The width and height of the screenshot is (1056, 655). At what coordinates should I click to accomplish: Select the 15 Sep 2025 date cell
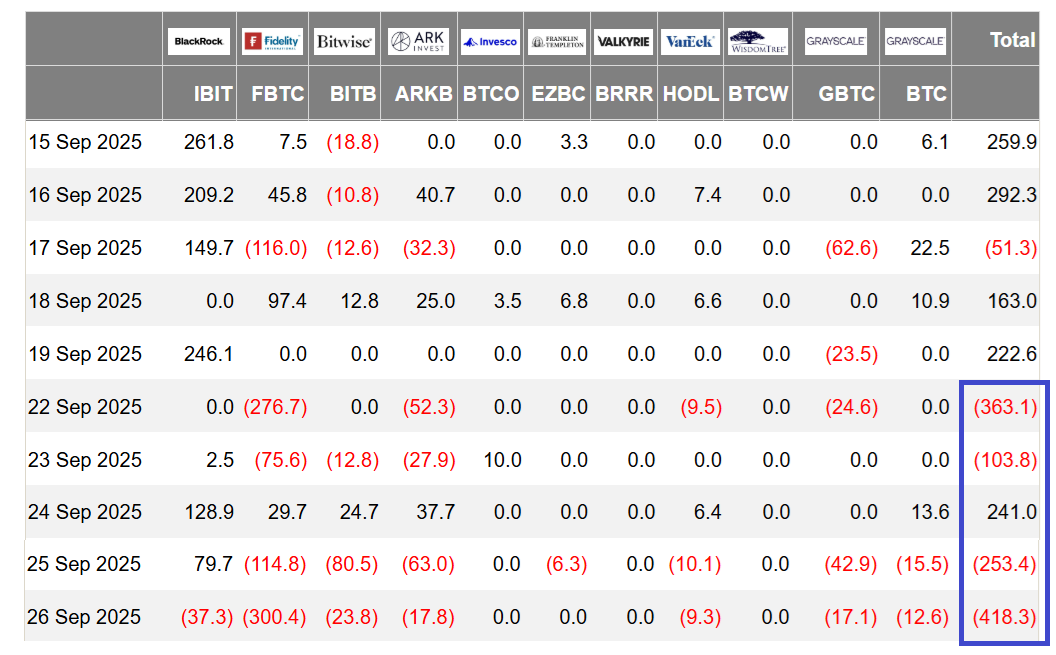click(85, 142)
